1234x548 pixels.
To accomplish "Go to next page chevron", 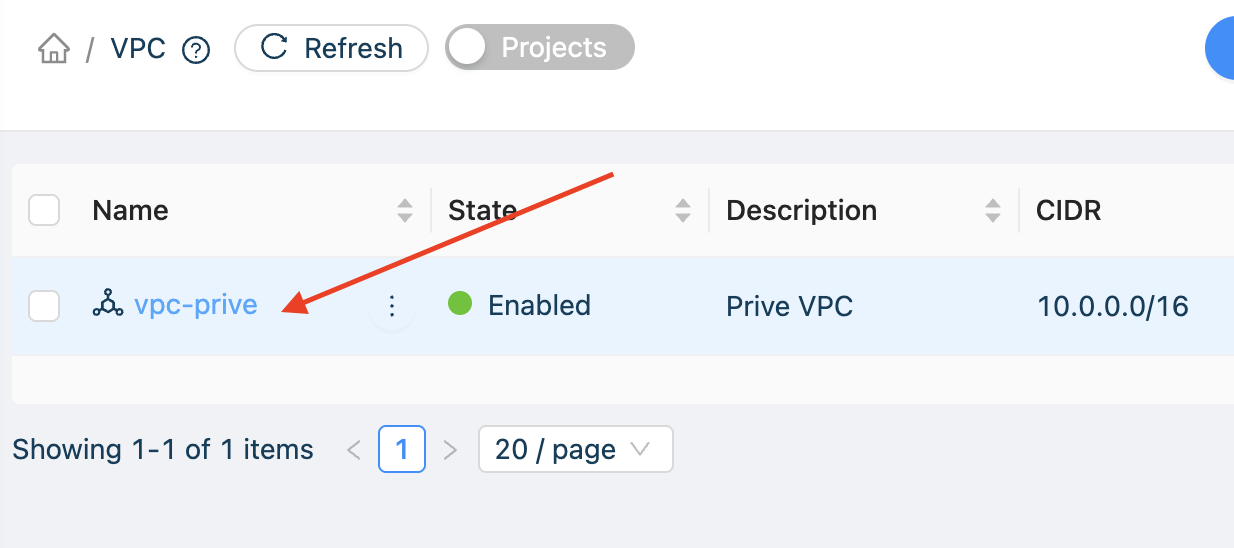I will [450, 450].
